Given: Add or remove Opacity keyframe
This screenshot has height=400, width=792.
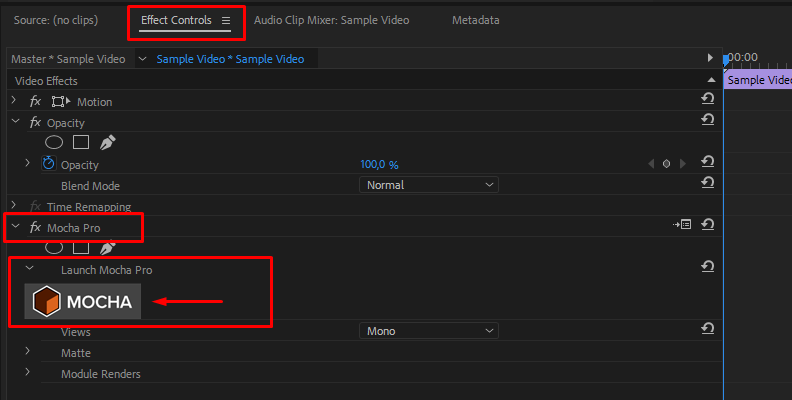Looking at the screenshot, I should point(667,164).
